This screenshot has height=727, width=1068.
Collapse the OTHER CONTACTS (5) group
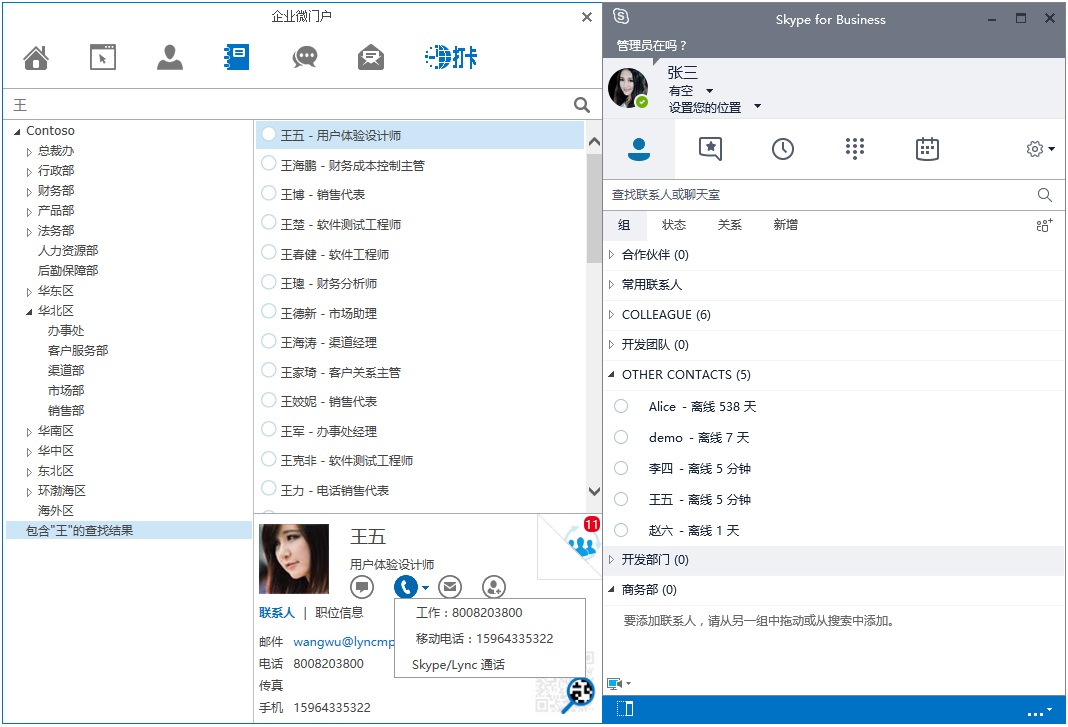(x=611, y=374)
